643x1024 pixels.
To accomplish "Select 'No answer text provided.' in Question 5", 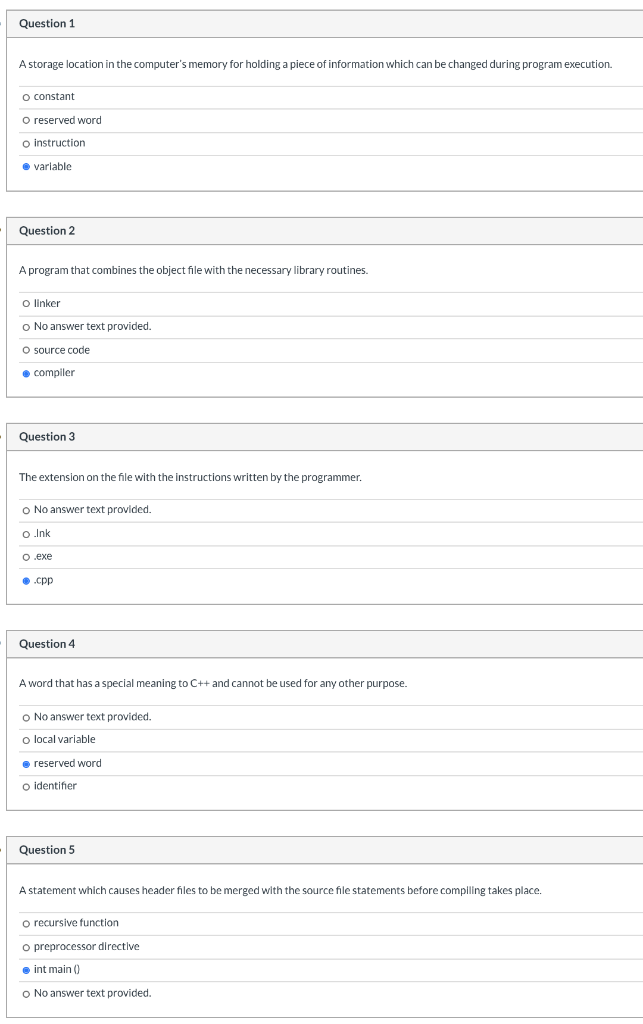I will click(x=26, y=994).
